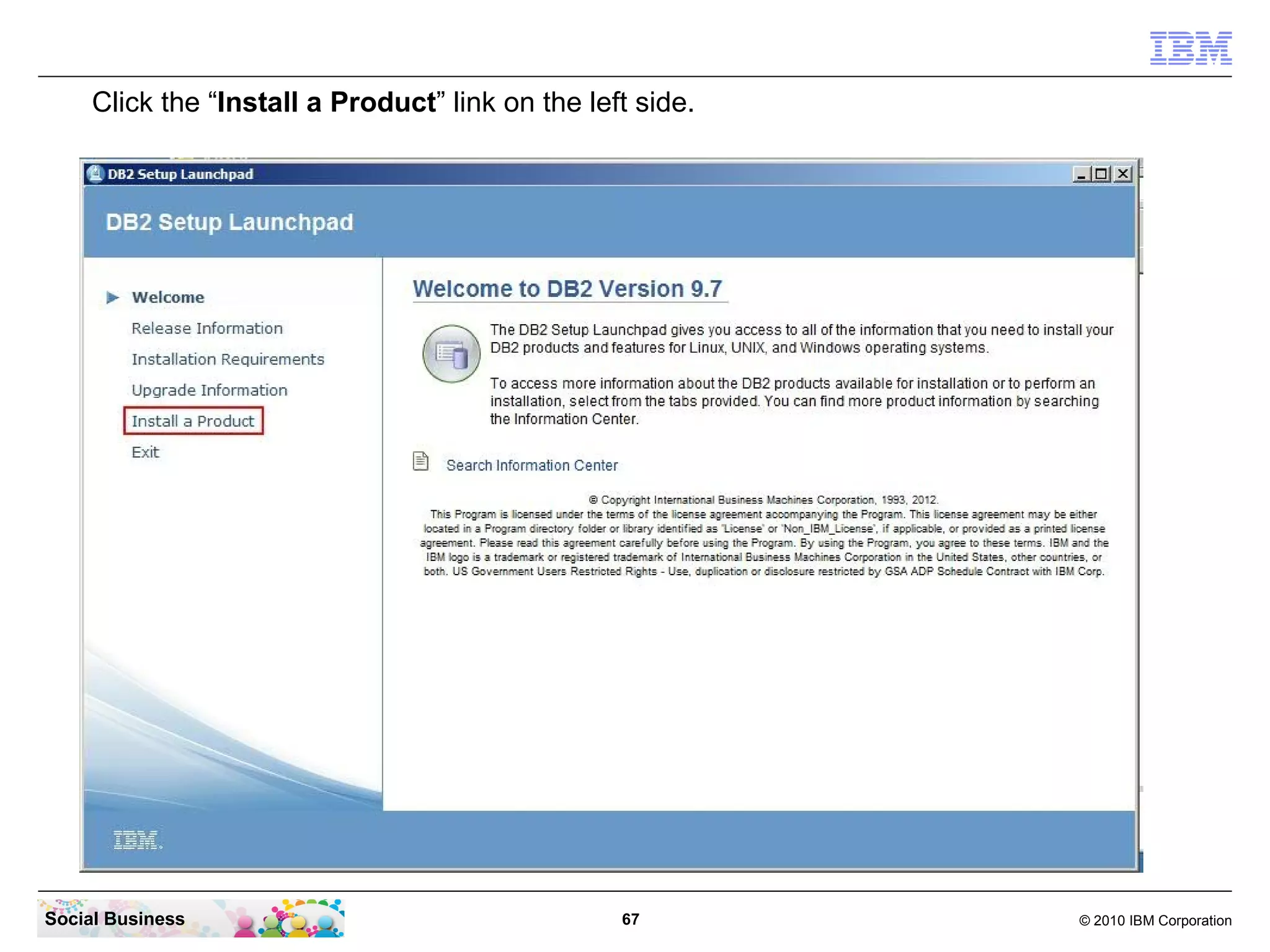
Task: Open the Search Information Center link
Action: pyautogui.click(x=532, y=465)
